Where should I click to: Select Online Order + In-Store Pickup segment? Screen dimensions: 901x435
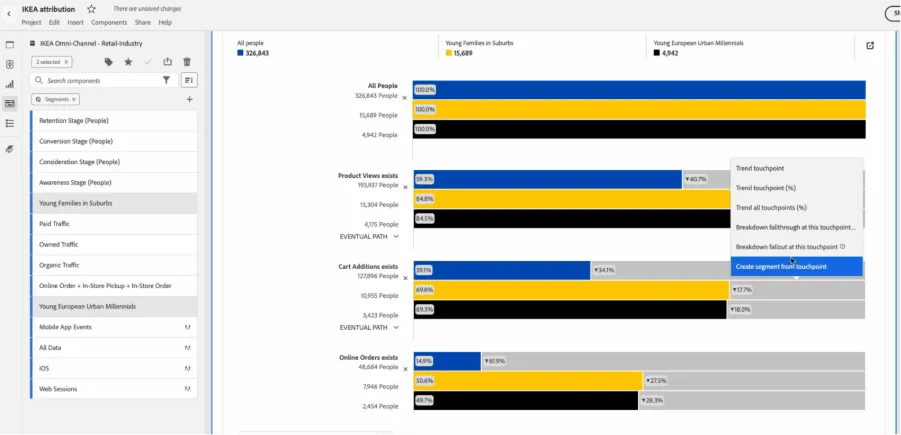click(114, 286)
